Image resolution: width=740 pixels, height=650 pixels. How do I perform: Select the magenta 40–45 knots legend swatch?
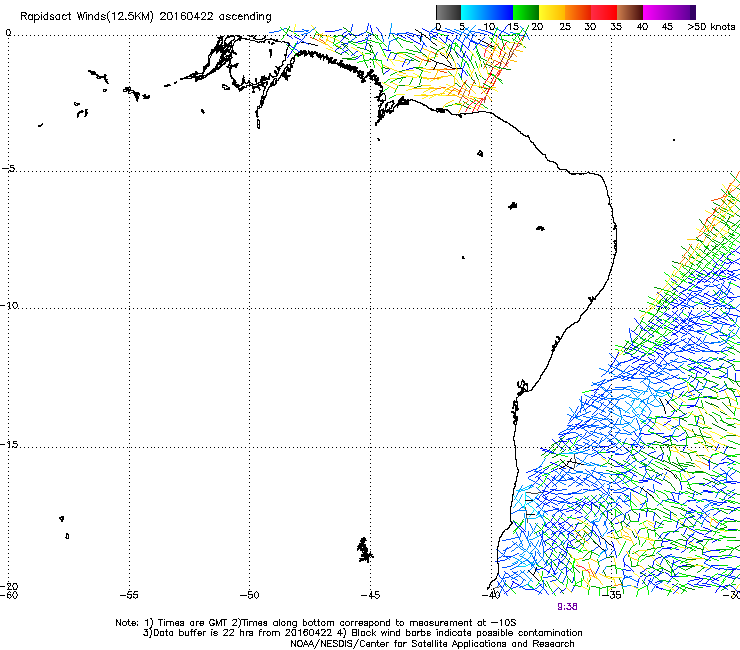pos(656,12)
